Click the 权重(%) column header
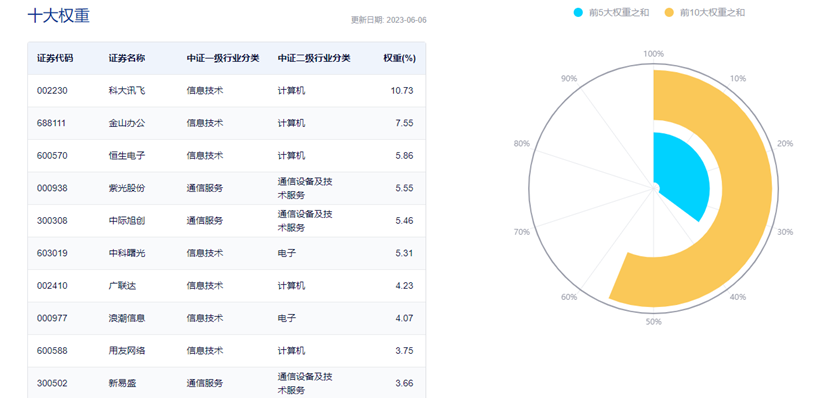Image resolution: width=829 pixels, height=398 pixels. (x=399, y=58)
